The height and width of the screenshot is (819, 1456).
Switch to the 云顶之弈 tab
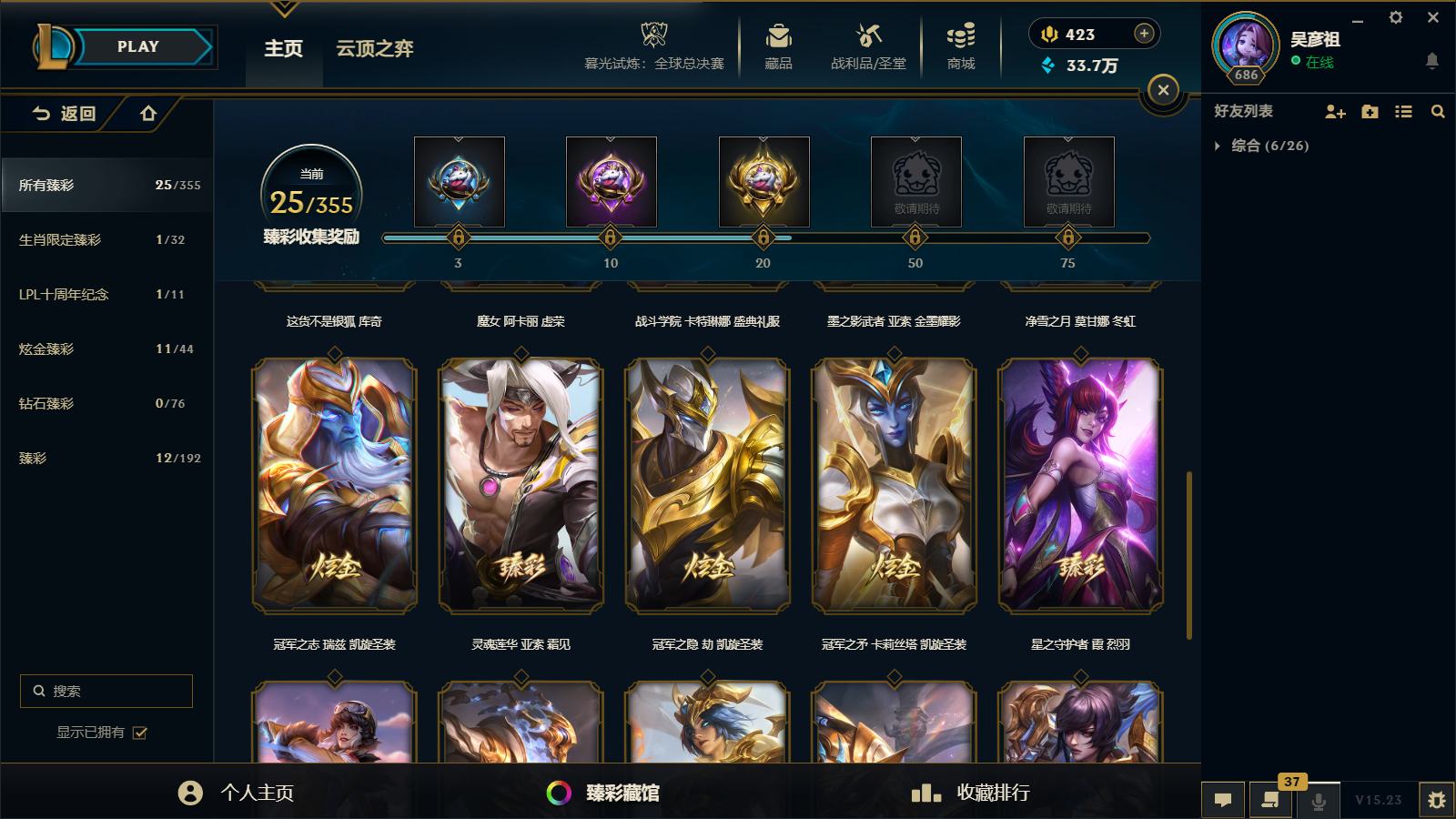click(x=375, y=48)
